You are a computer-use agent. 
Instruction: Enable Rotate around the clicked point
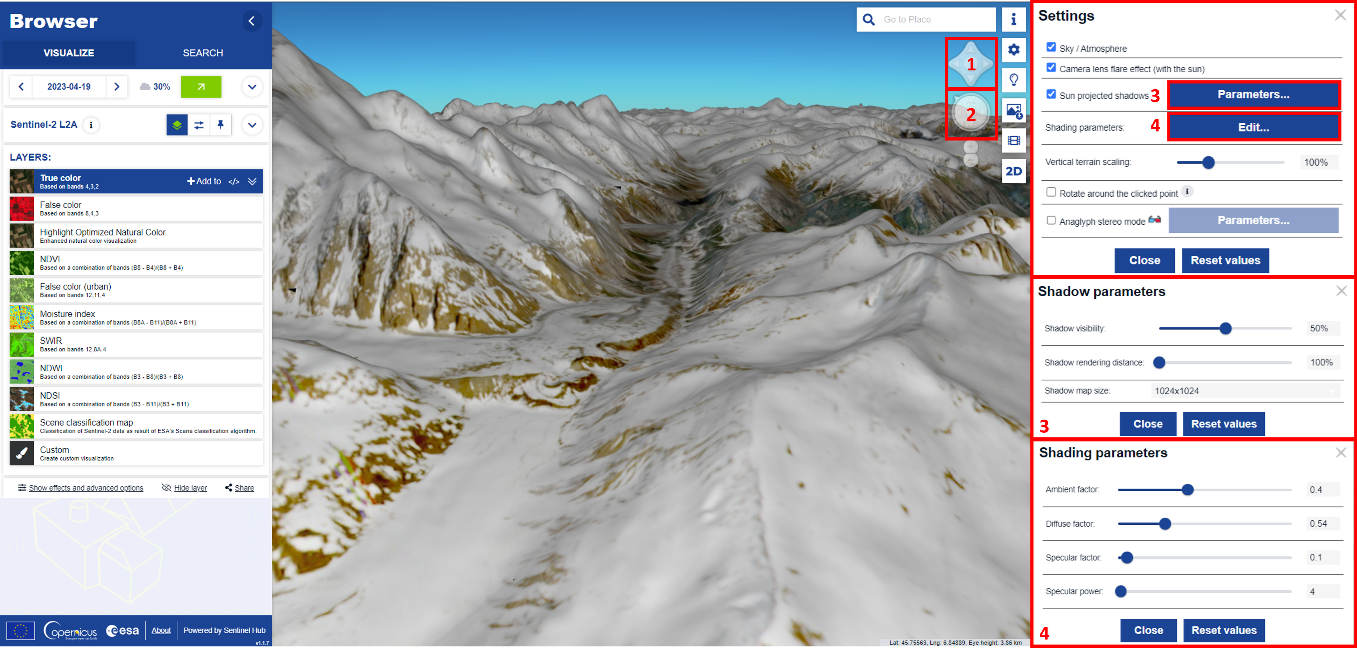(x=1051, y=192)
